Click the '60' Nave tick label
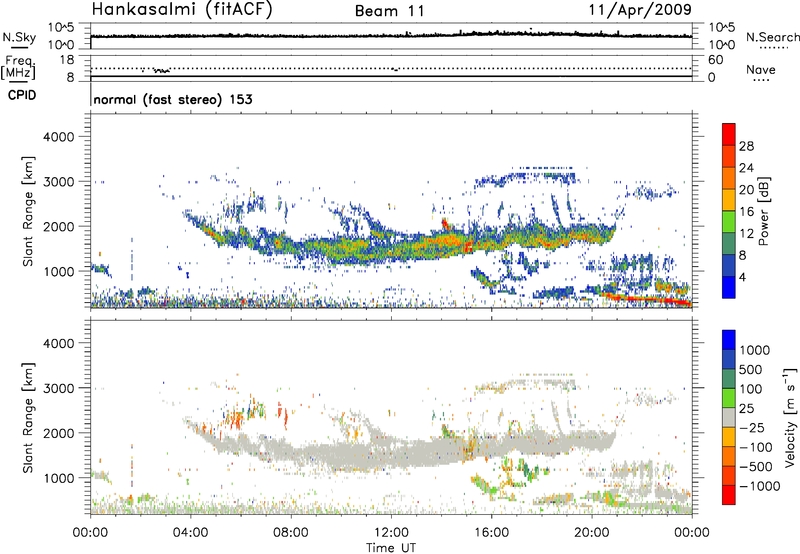The width and height of the screenshot is (800, 554). 715,60
